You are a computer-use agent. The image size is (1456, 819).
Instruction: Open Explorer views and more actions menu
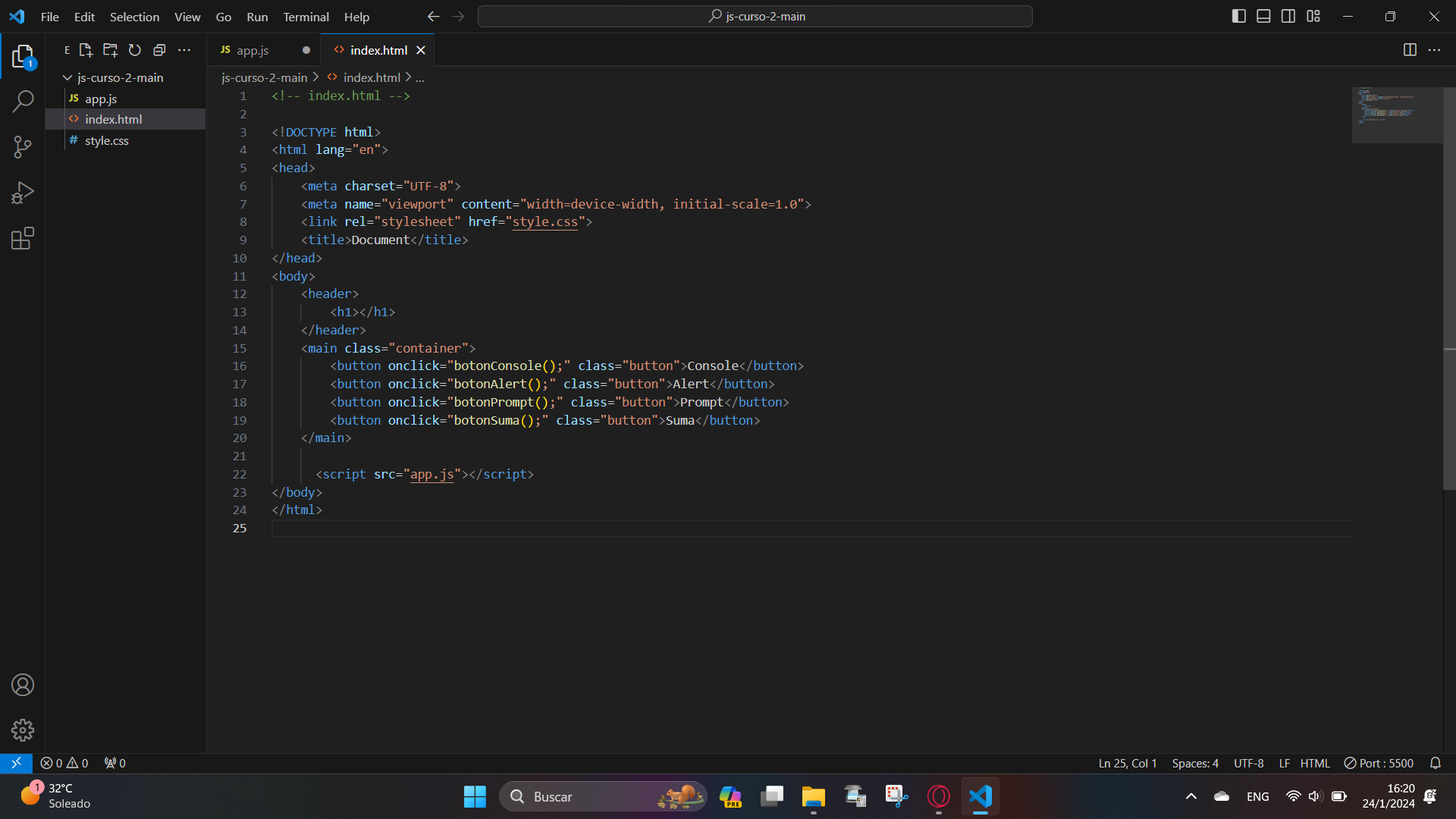[184, 50]
